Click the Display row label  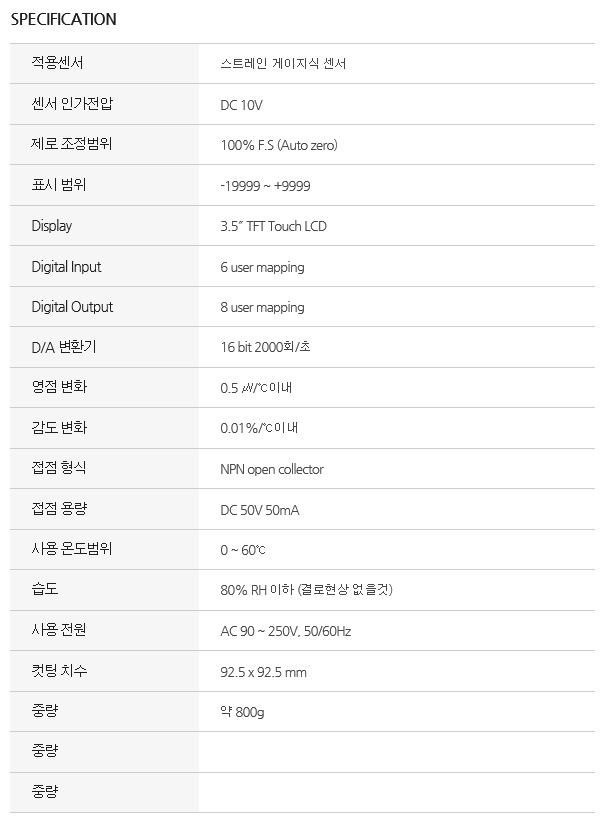pos(52,226)
